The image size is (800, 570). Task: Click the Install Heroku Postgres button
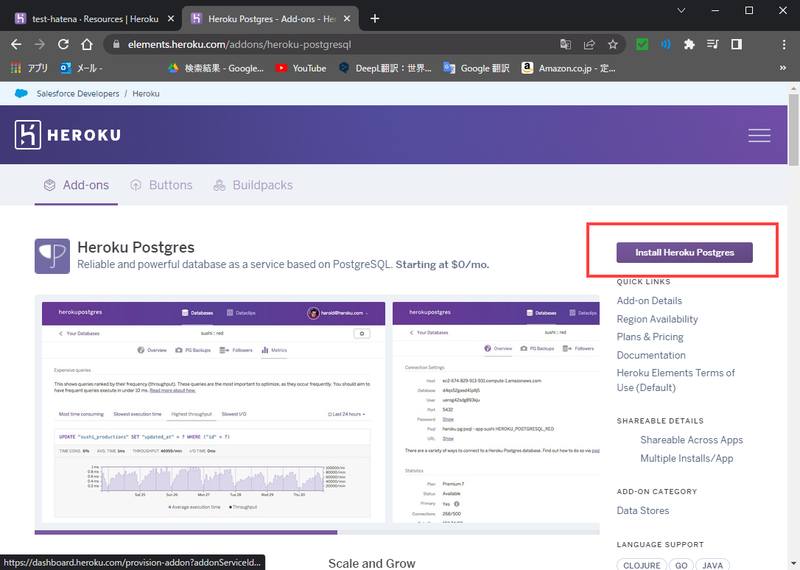[685, 253]
